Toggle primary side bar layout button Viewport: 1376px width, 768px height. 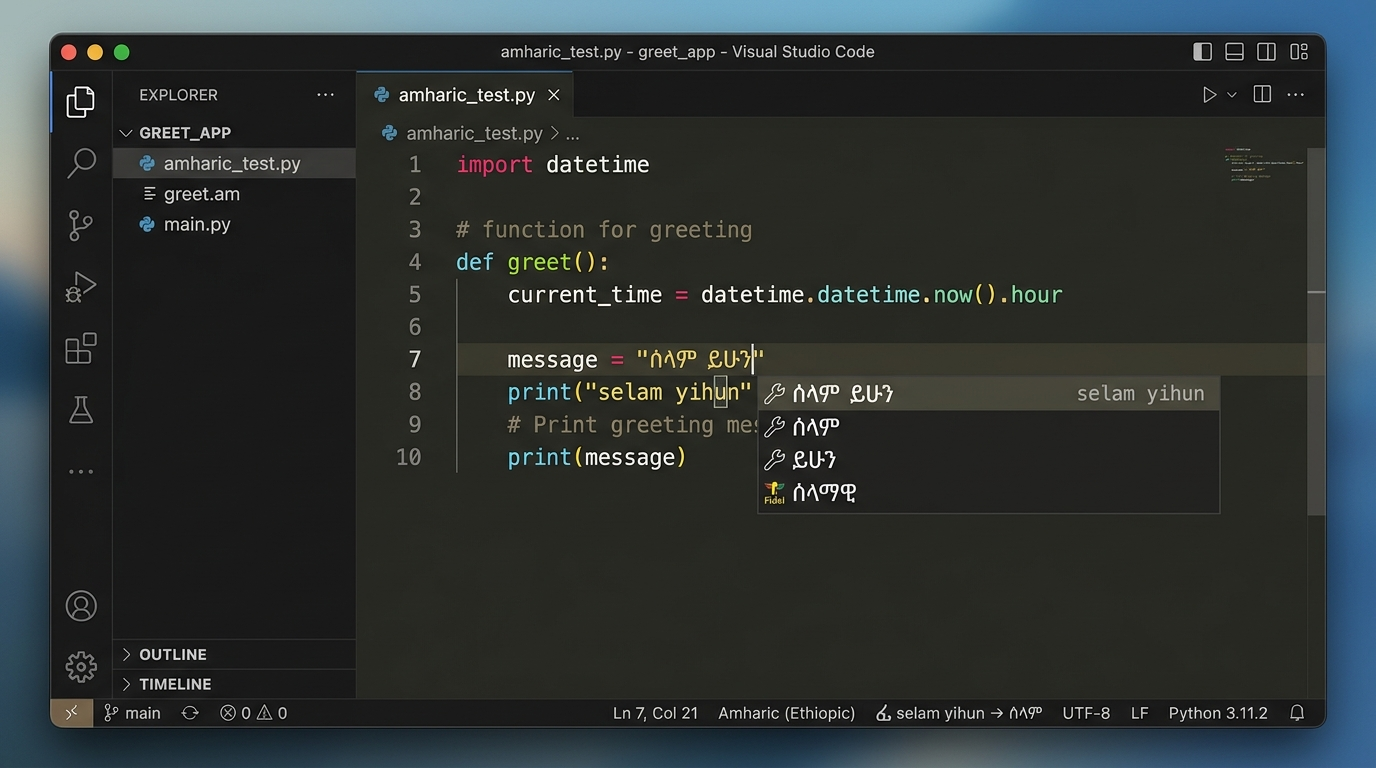pyautogui.click(x=1203, y=52)
